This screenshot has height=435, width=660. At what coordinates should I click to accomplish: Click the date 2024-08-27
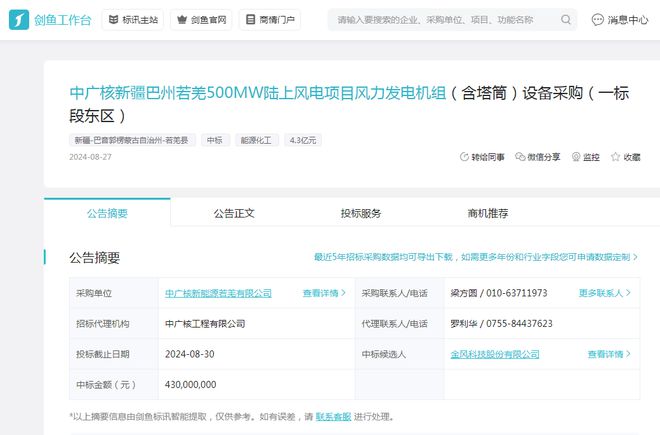point(90,157)
